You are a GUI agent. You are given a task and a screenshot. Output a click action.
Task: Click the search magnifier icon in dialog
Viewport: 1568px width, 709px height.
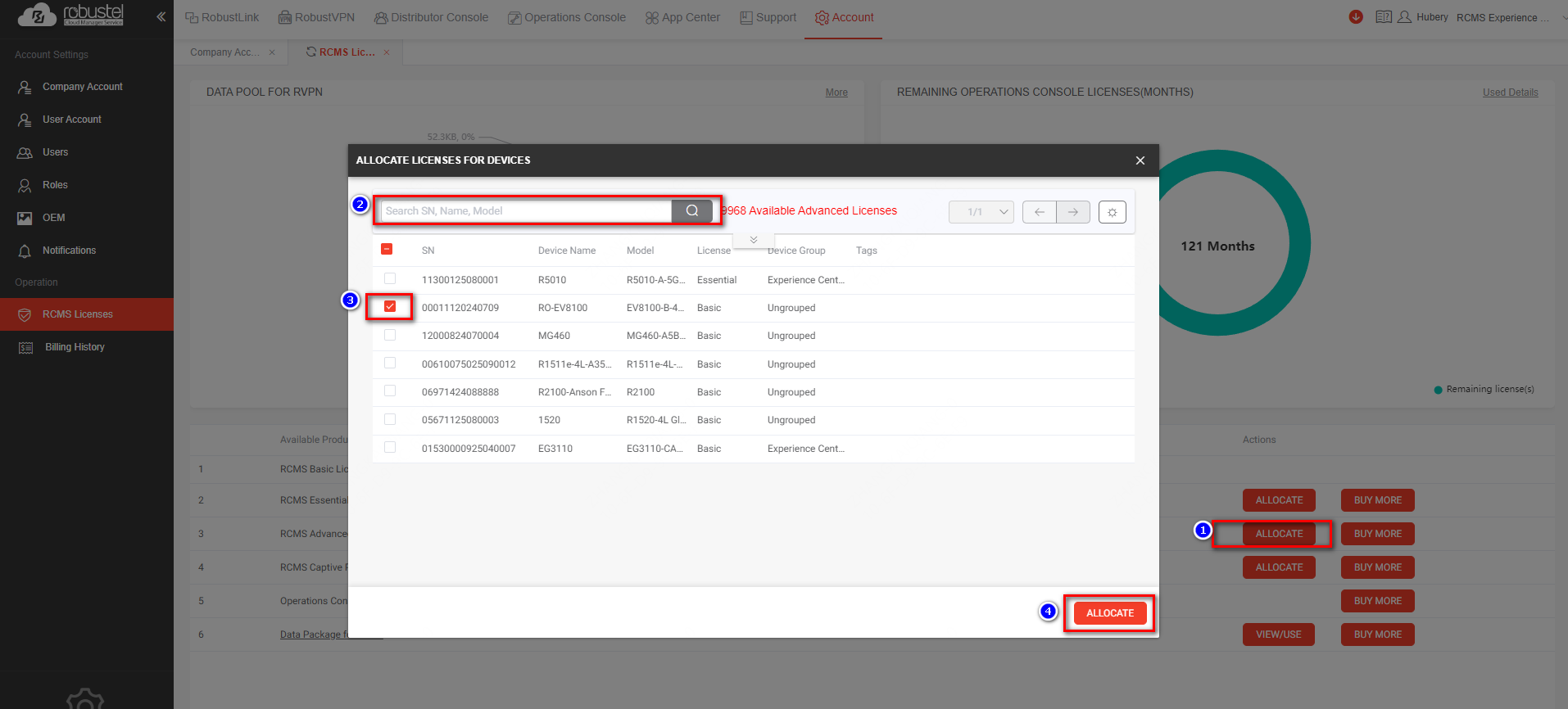[692, 211]
